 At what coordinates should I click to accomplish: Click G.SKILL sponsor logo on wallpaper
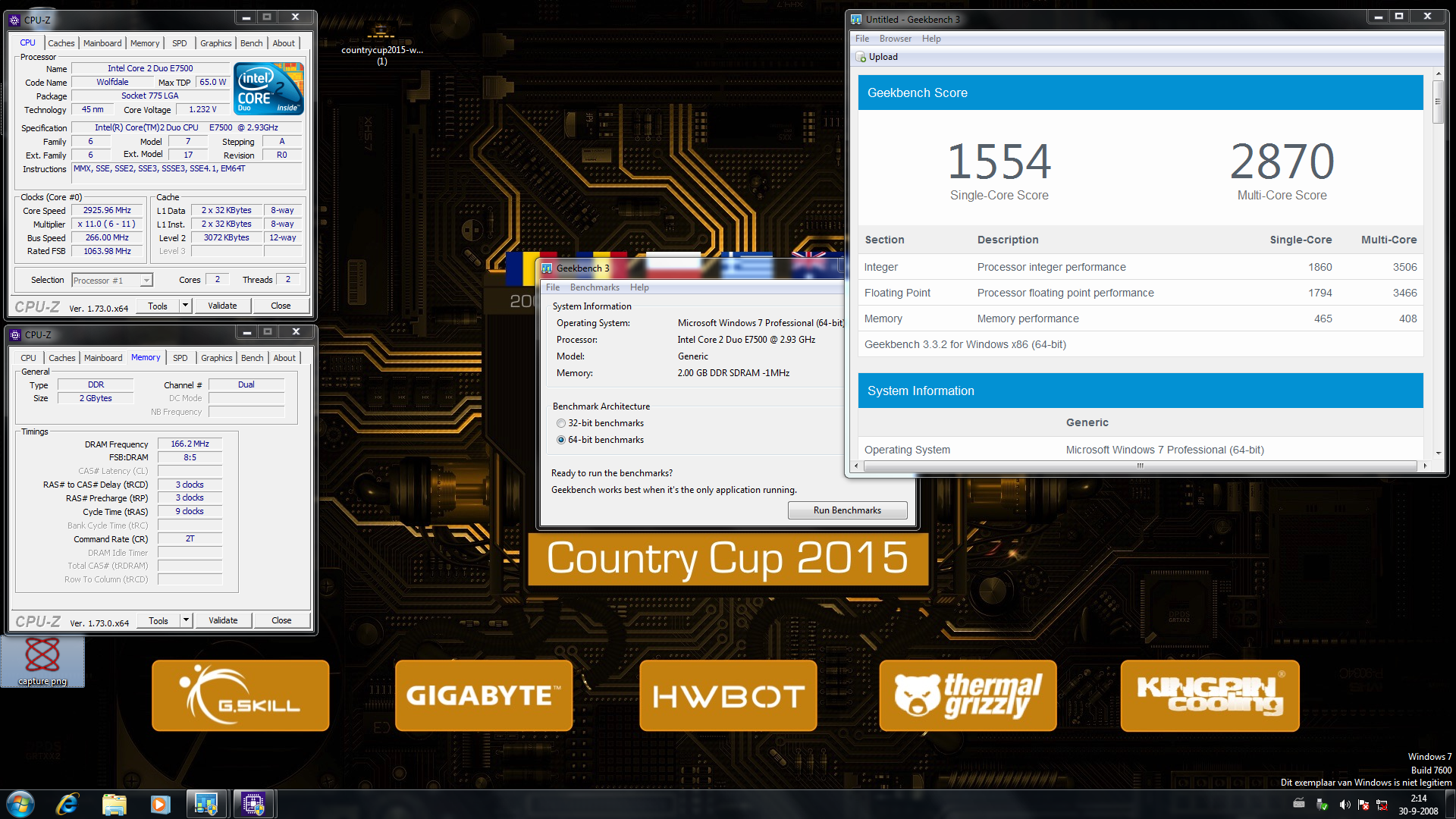click(x=240, y=695)
